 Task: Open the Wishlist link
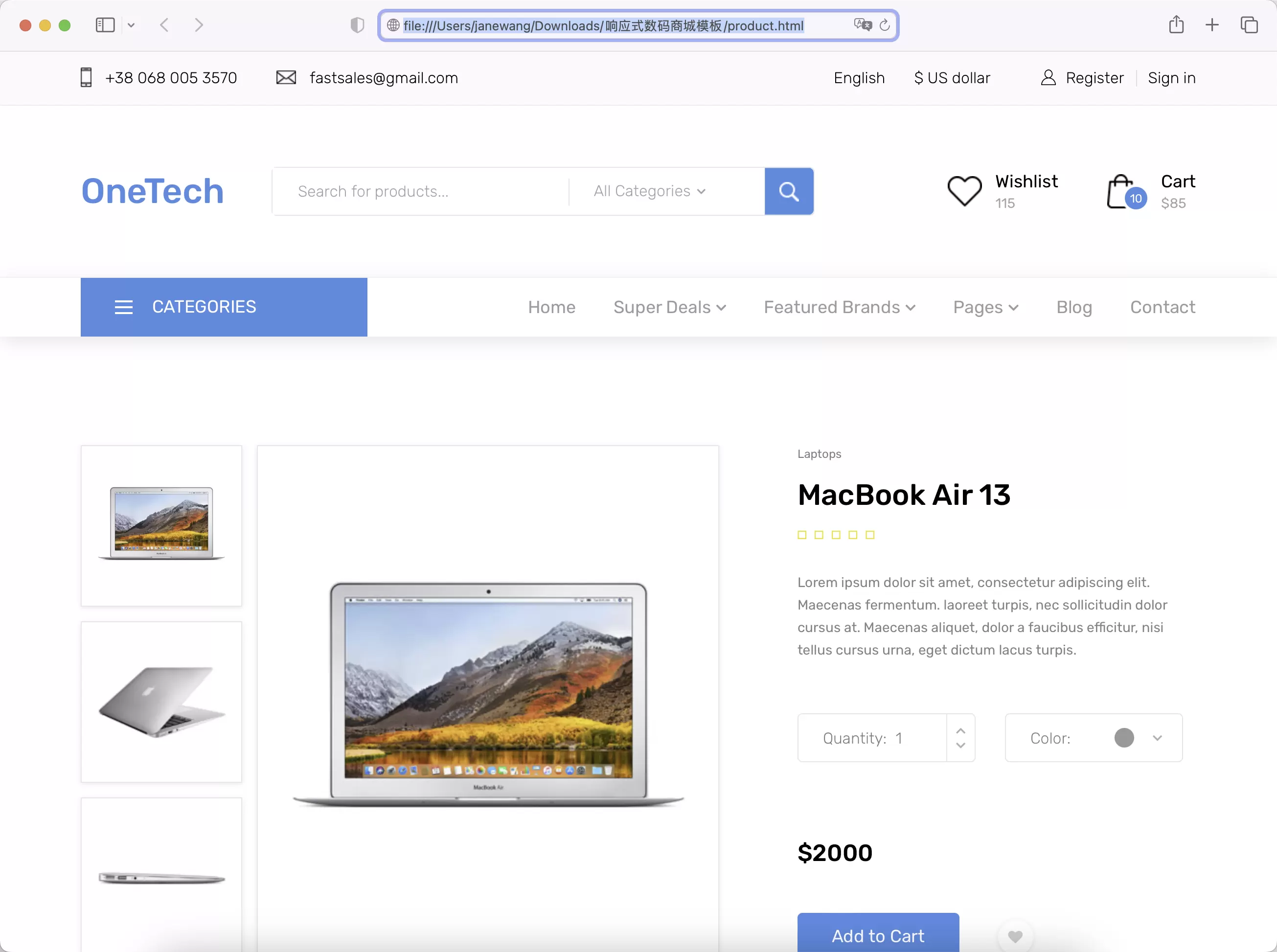pos(1026,181)
